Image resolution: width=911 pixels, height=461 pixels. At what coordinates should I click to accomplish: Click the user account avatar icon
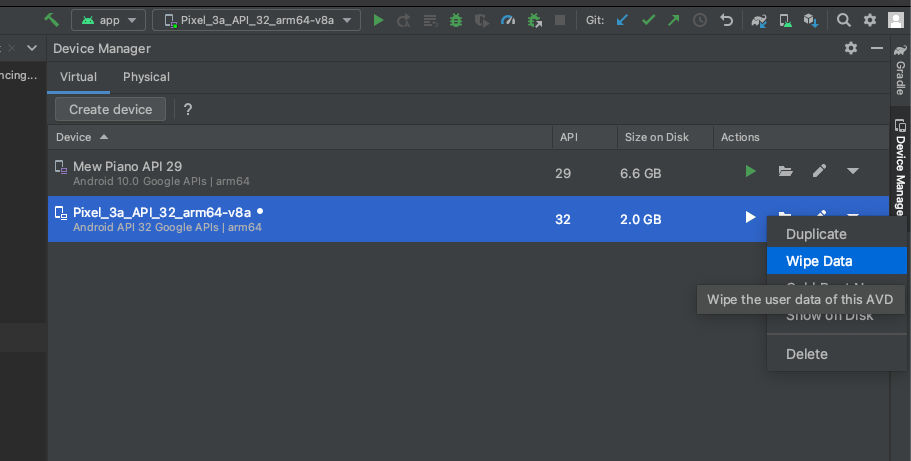pos(896,20)
